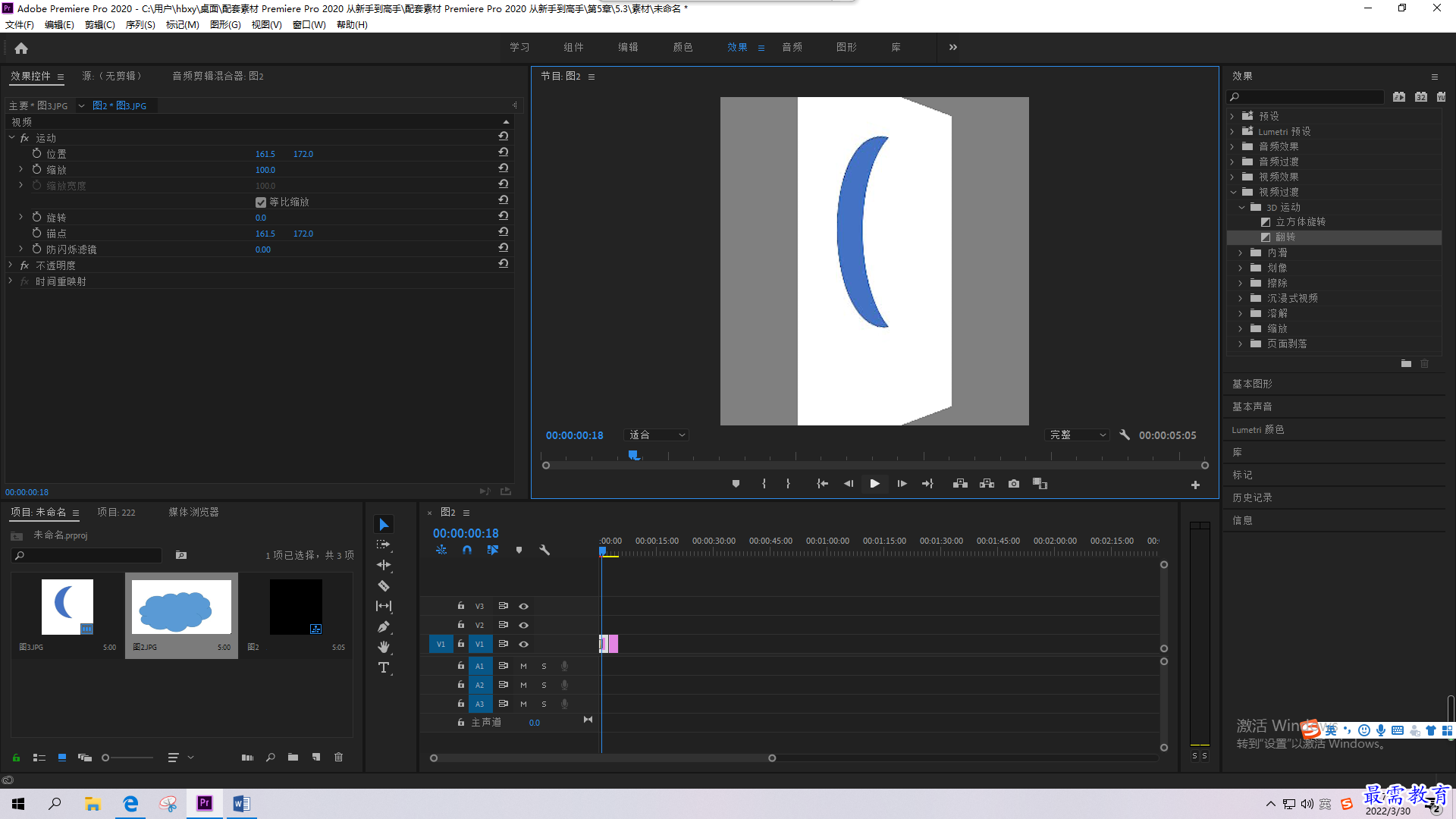Solo audio track A2

click(x=544, y=686)
